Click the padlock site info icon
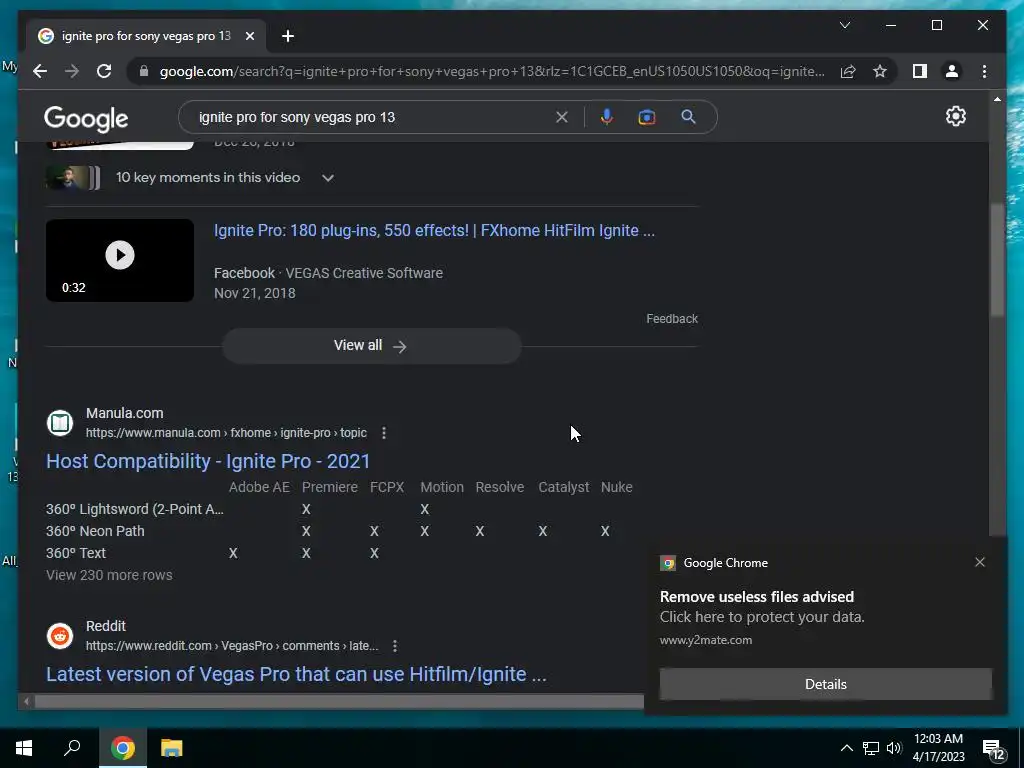 pyautogui.click(x=144, y=71)
